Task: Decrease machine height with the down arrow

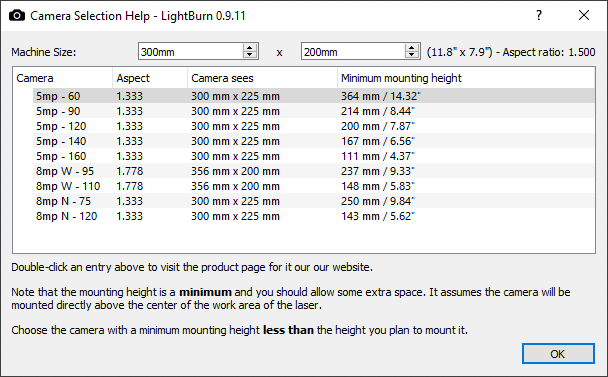Action: tap(412, 55)
